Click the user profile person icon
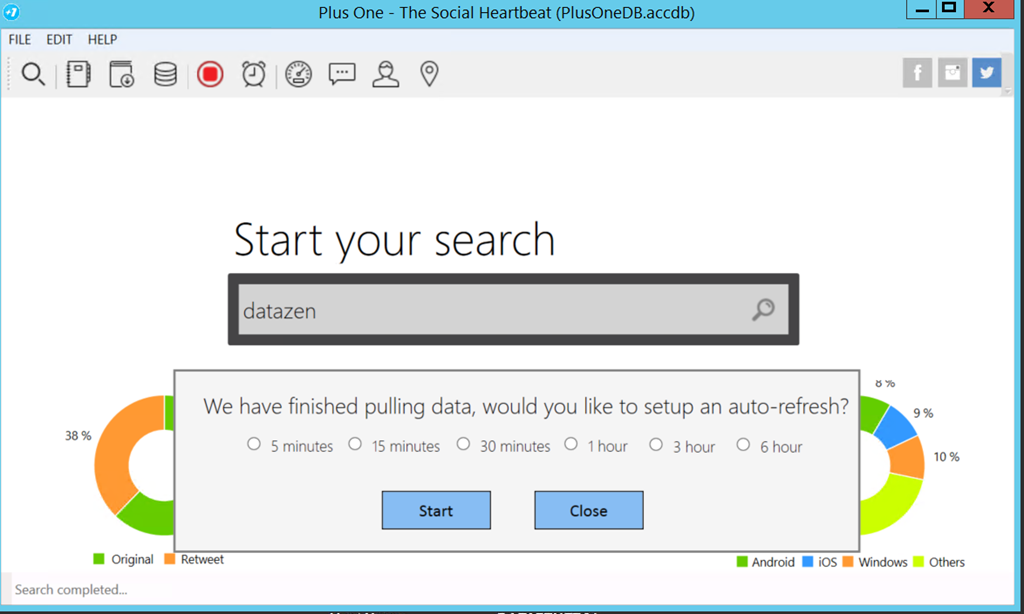The image size is (1024, 614). (x=385, y=75)
